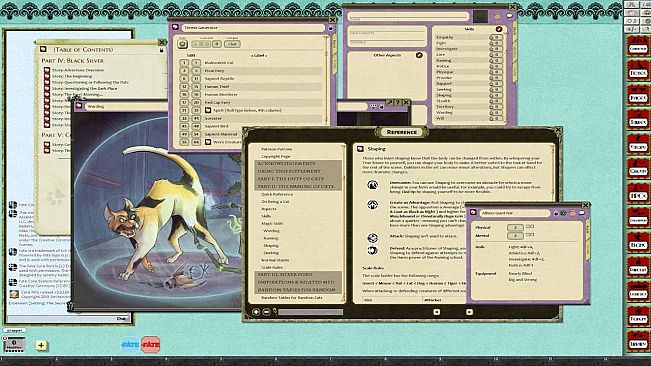Toggle the lock icon on the NPC sheet header
This screenshot has height=366, width=651.
point(556,213)
